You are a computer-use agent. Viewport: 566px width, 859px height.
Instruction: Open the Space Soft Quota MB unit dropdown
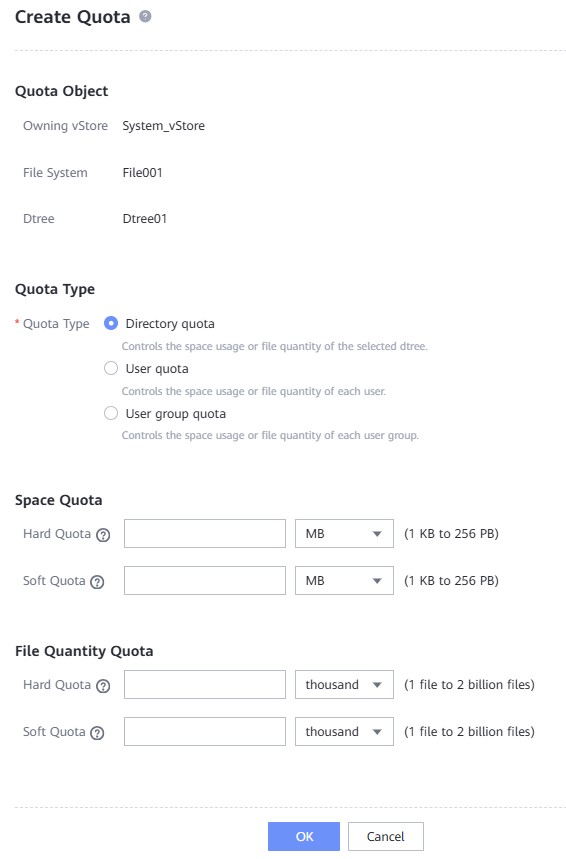(344, 581)
